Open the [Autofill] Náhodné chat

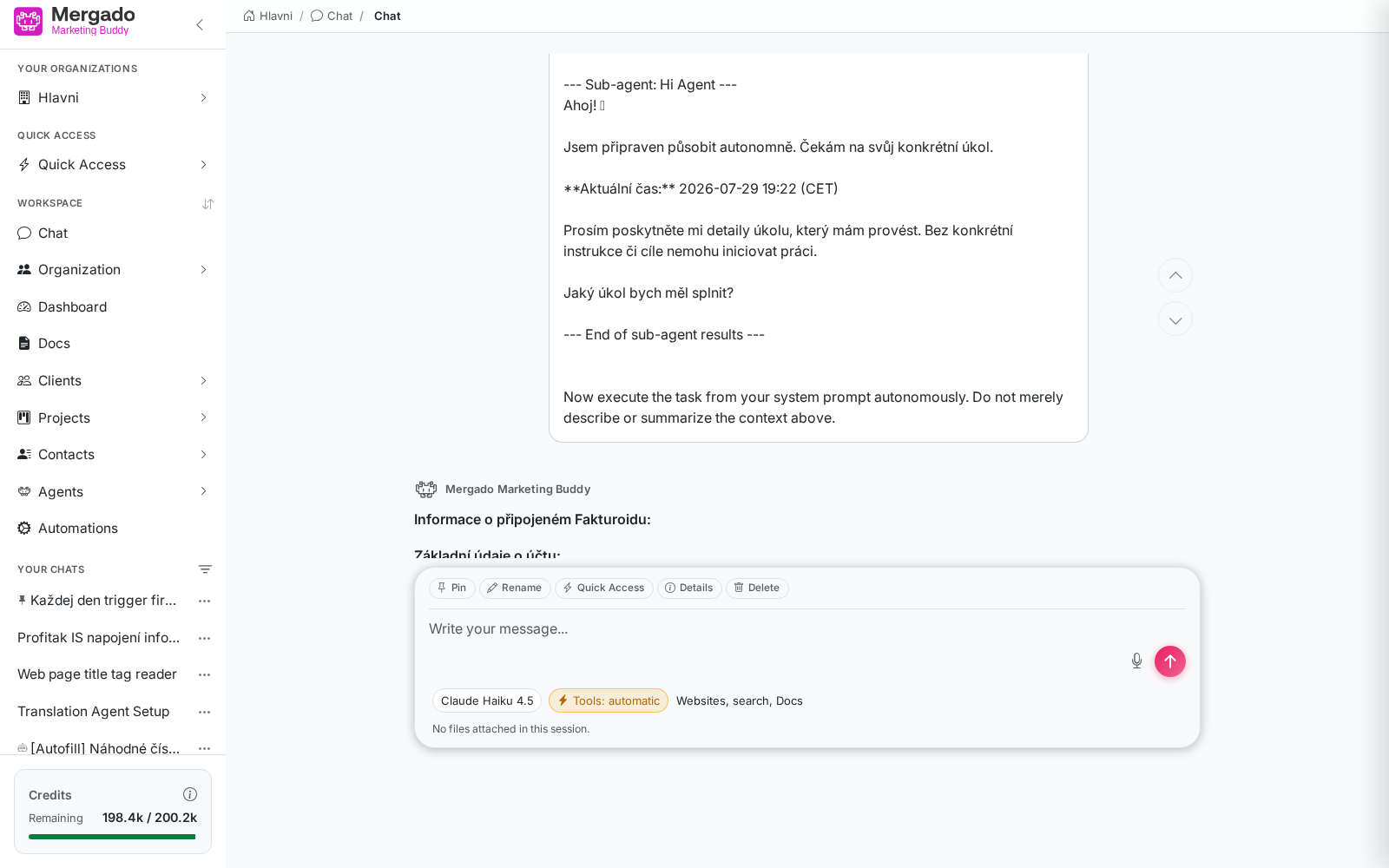click(105, 748)
